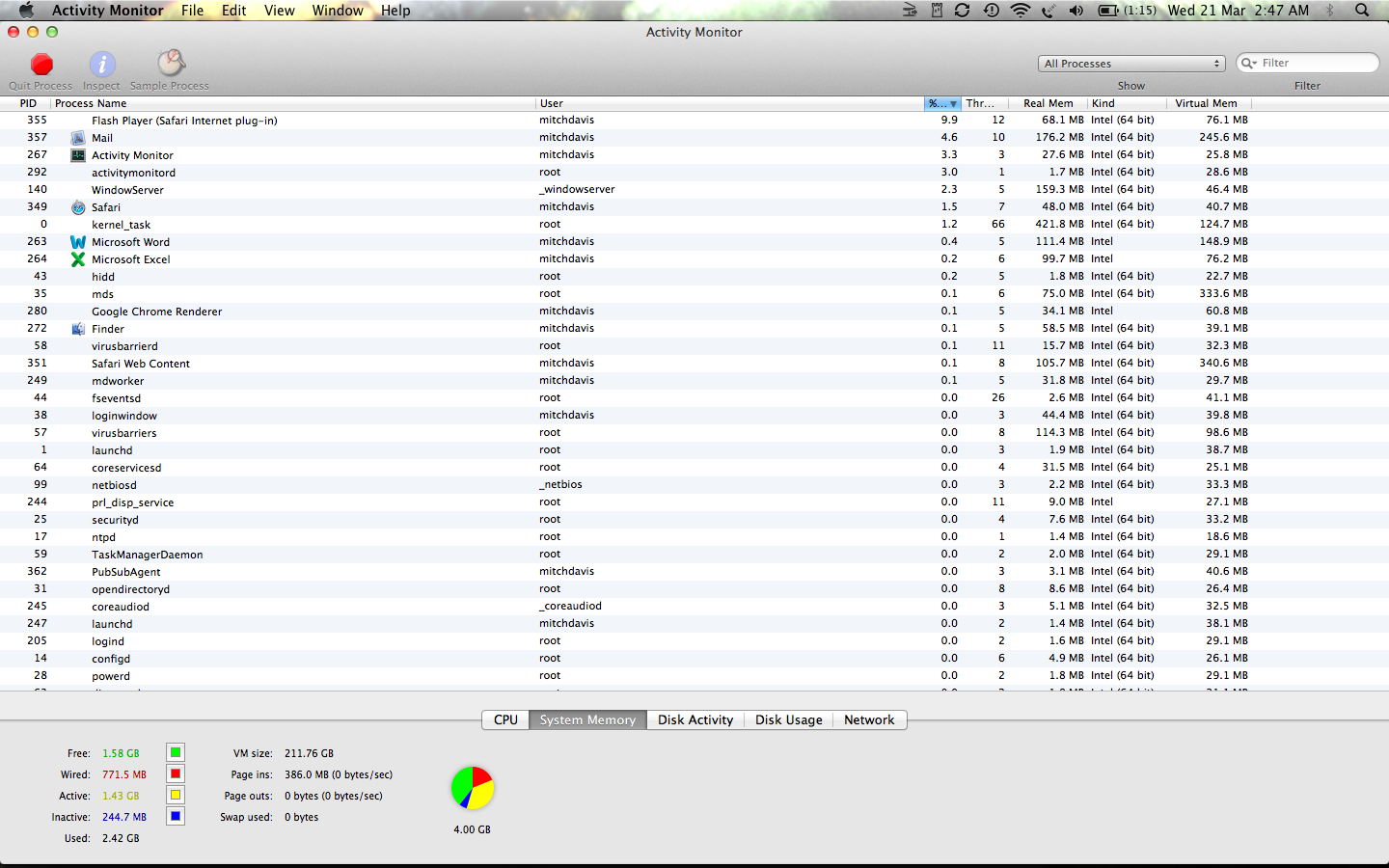Open the Edit menu
Image resolution: width=1389 pixels, height=868 pixels.
[x=234, y=10]
